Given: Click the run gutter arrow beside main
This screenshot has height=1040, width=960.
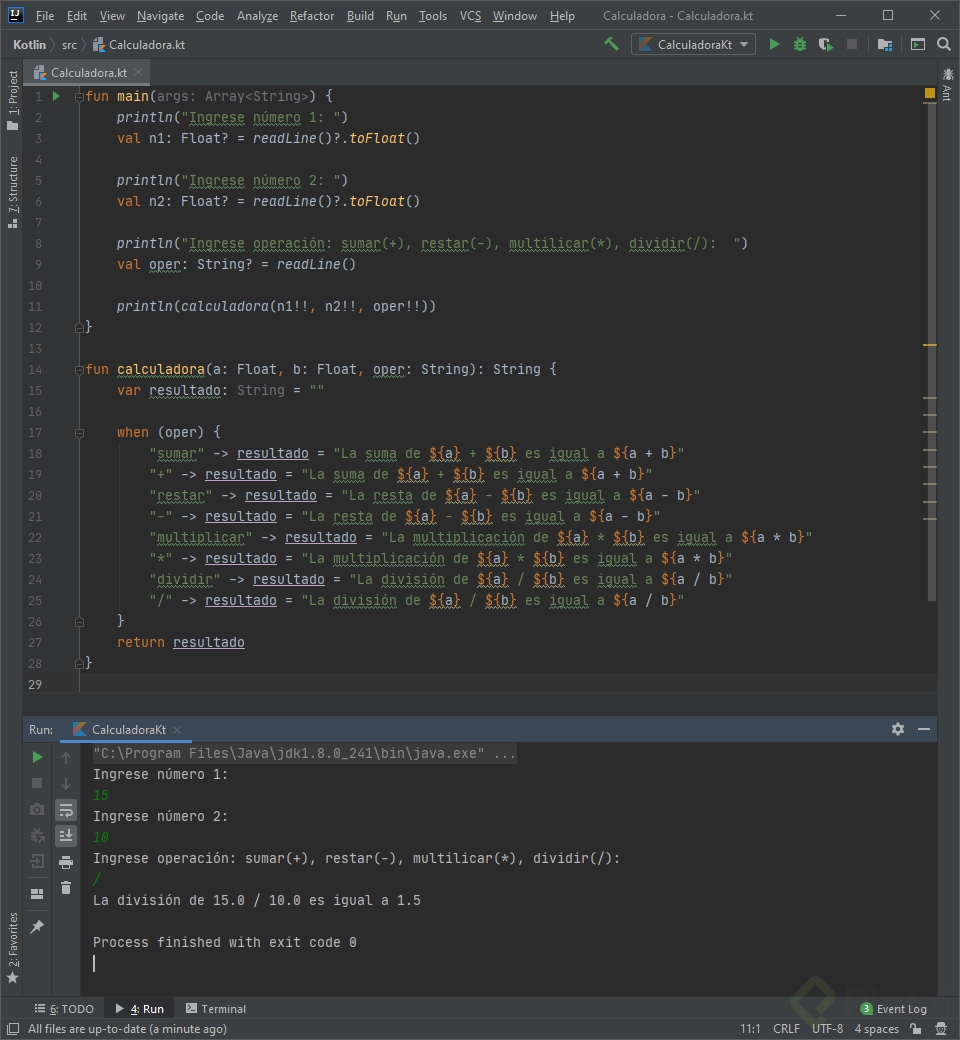Looking at the screenshot, I should pos(56,96).
